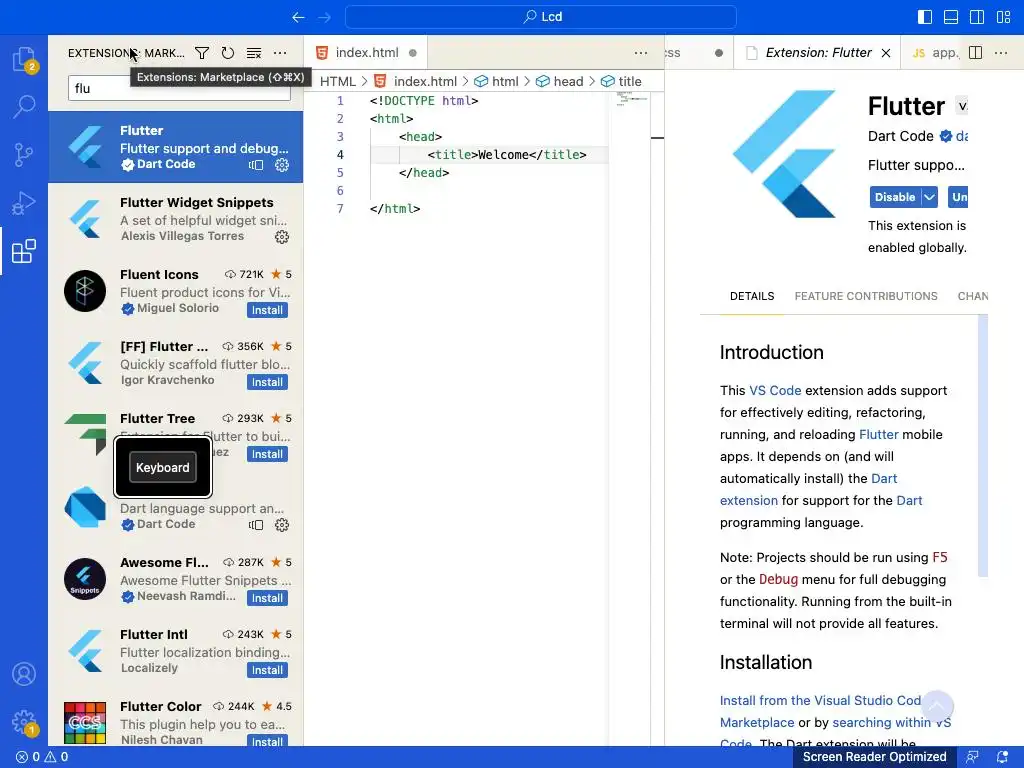
Task: Open more actions for index.html editor group
Action: click(641, 53)
